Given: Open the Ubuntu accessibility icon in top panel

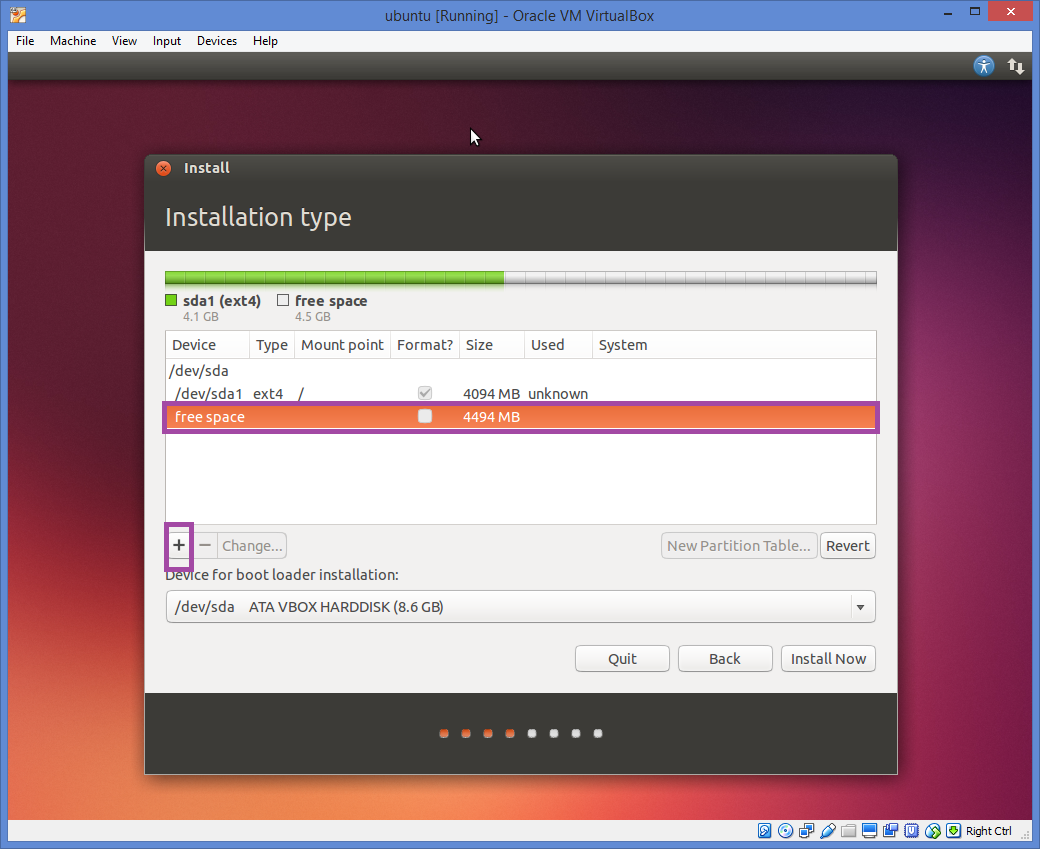Looking at the screenshot, I should (x=984, y=66).
